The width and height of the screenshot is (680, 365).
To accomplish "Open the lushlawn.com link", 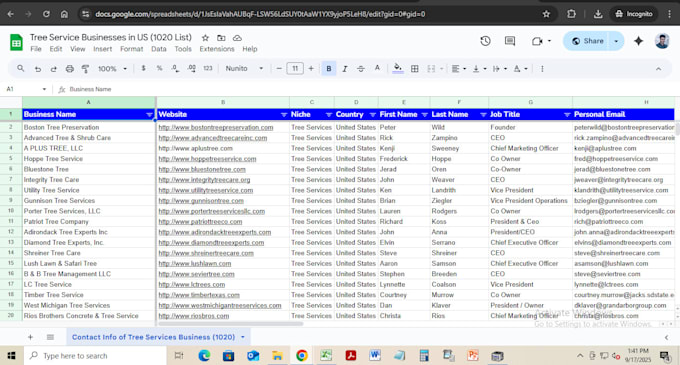I will click(x=195, y=264).
